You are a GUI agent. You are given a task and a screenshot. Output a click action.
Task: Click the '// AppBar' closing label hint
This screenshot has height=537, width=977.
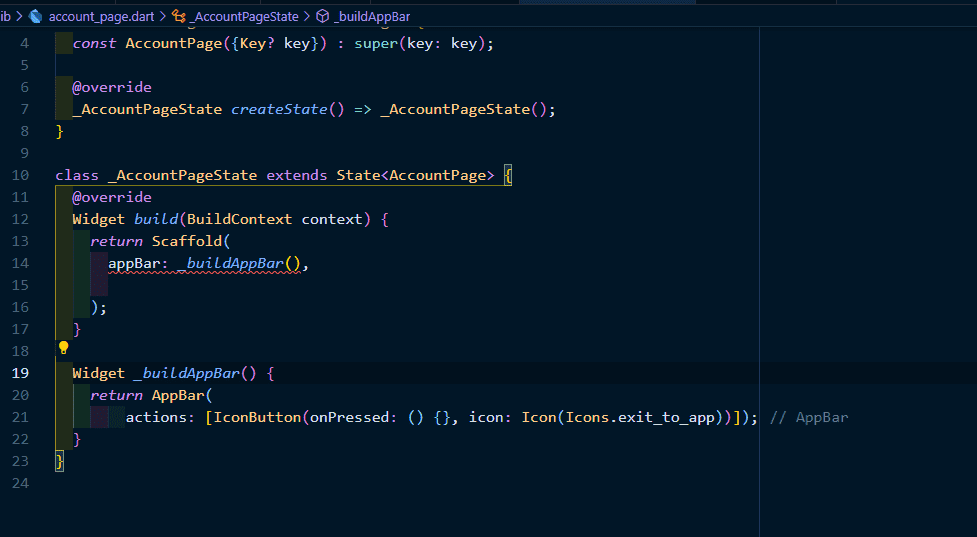(x=809, y=417)
